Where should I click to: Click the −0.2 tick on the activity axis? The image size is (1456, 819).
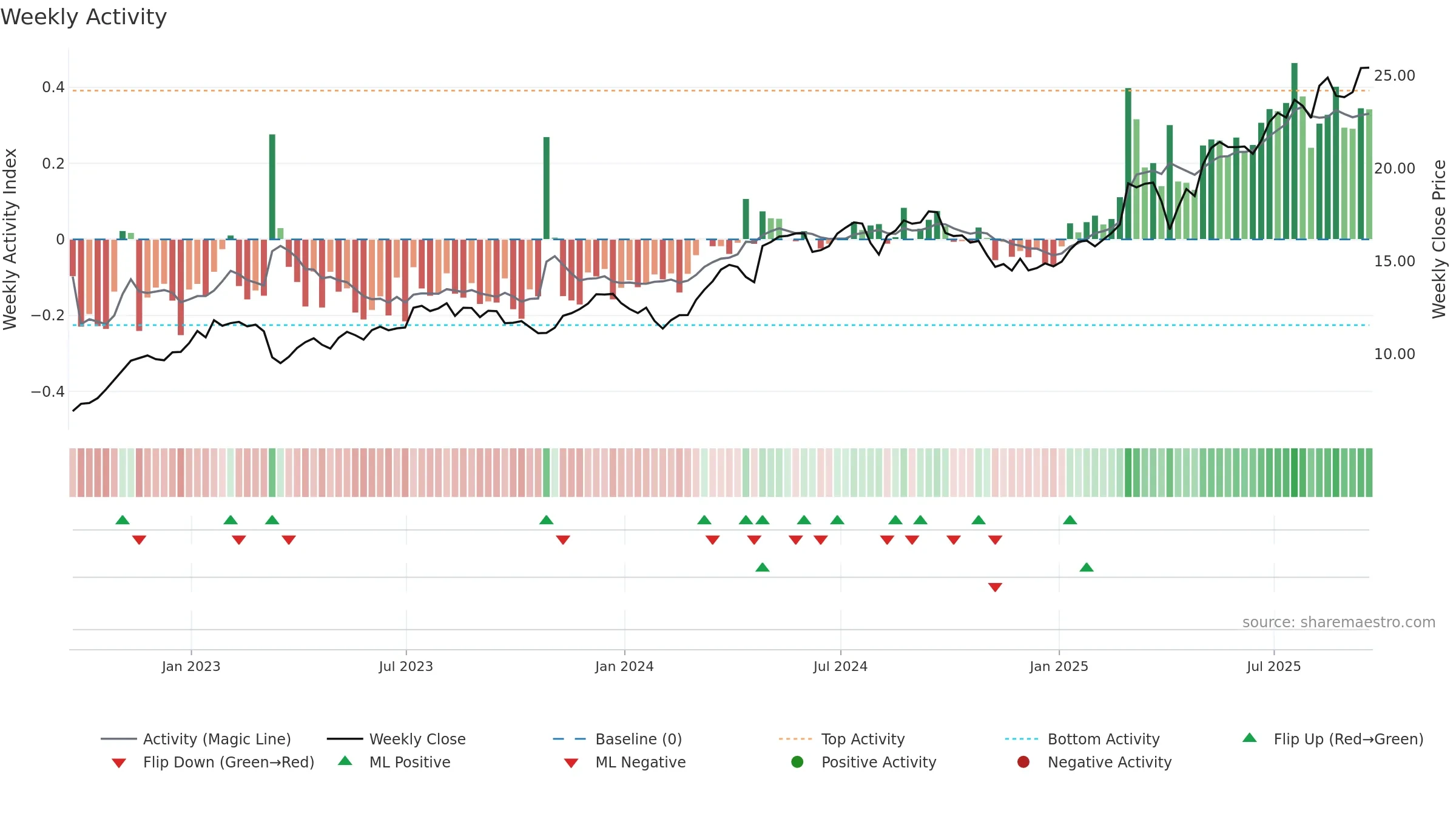pyautogui.click(x=48, y=315)
